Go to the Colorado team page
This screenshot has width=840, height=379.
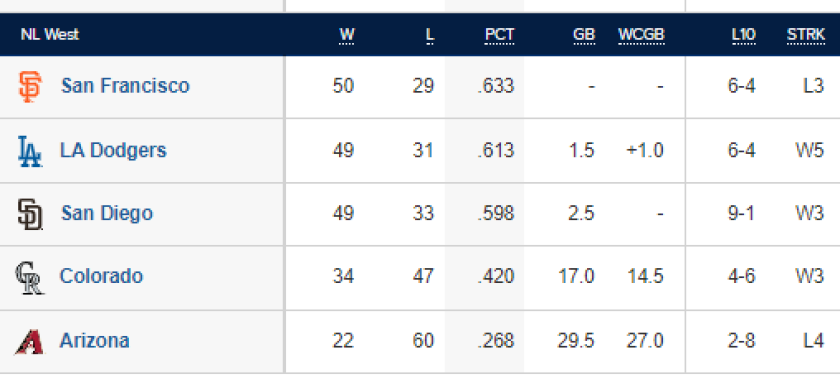pyautogui.click(x=101, y=276)
